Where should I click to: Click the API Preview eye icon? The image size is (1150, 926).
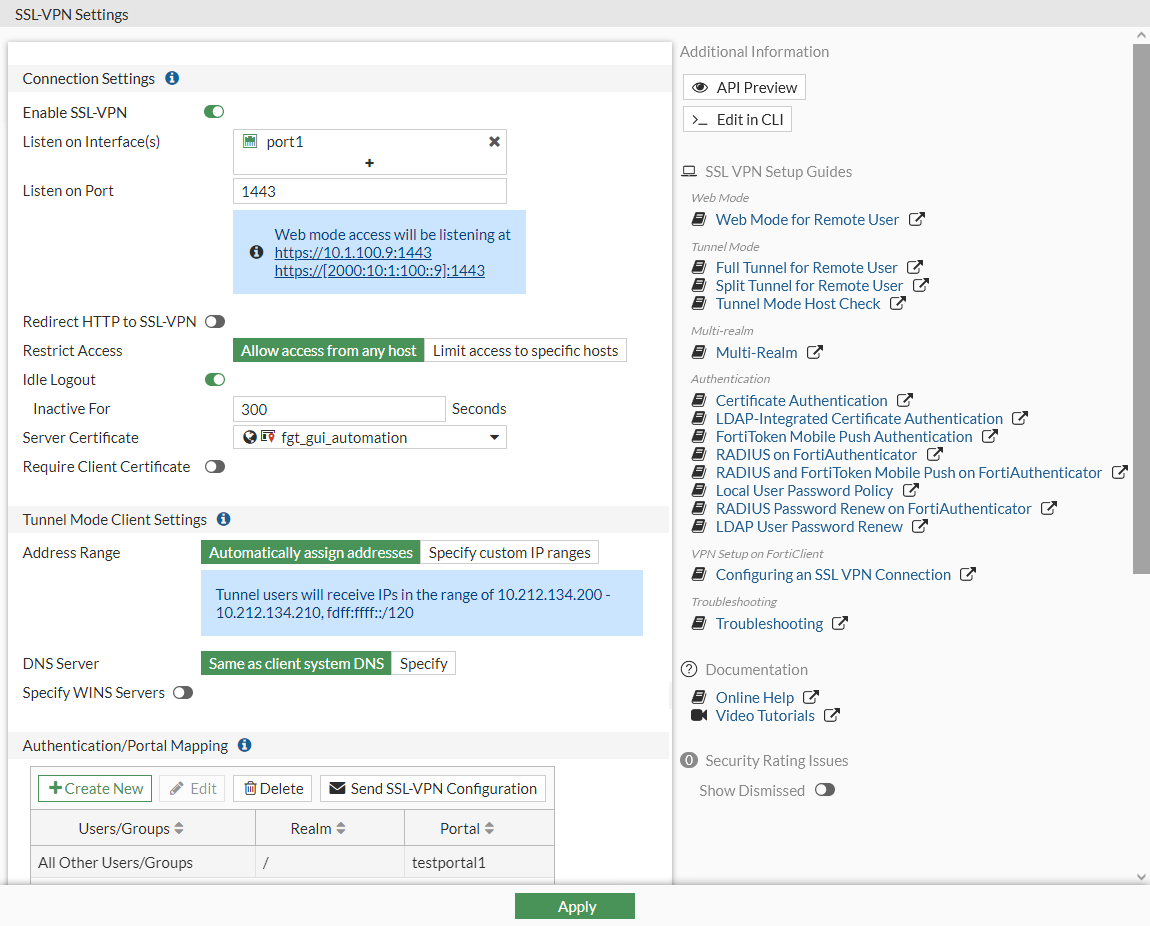(x=700, y=87)
